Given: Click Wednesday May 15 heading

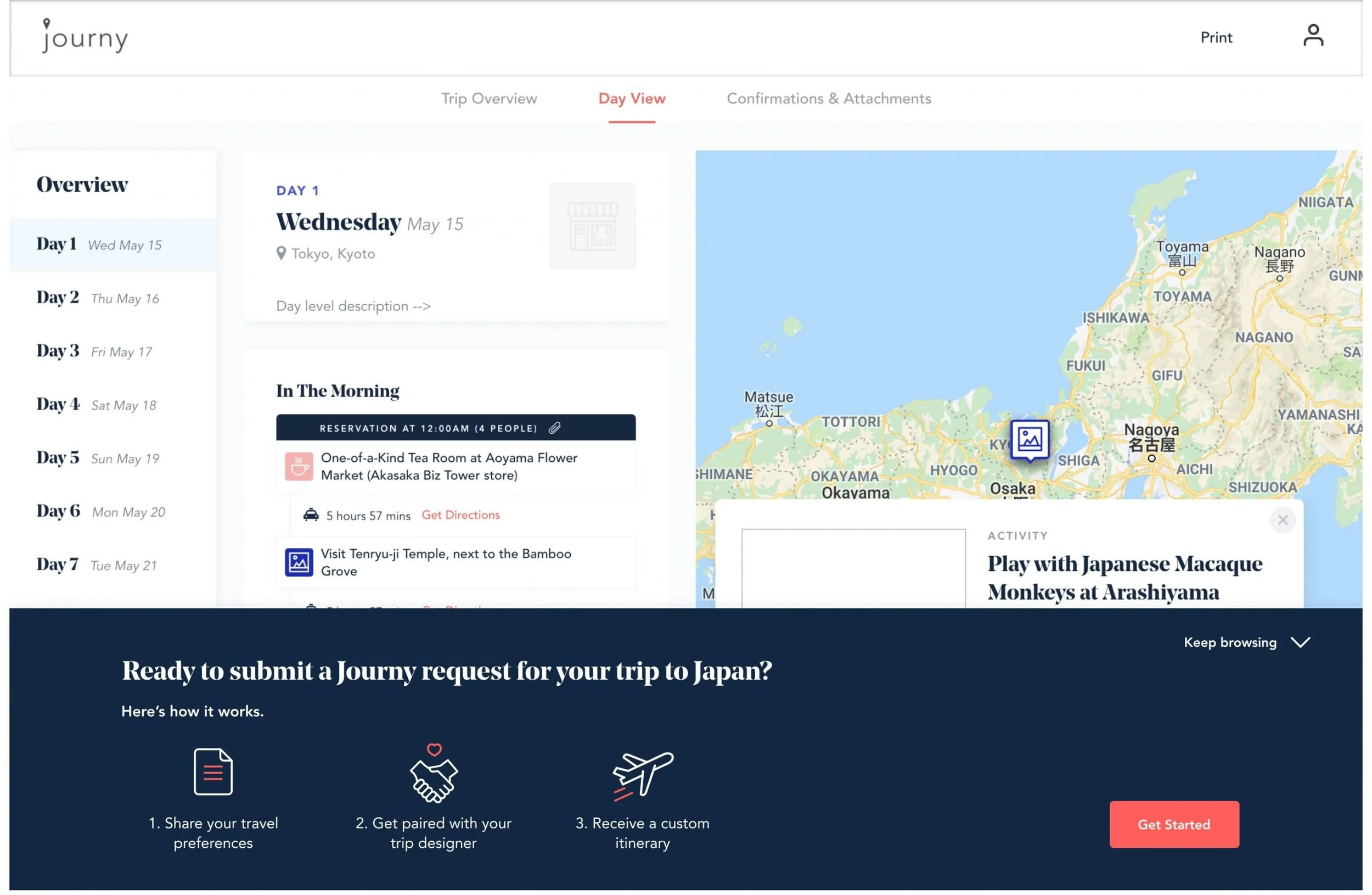Looking at the screenshot, I should click(369, 222).
